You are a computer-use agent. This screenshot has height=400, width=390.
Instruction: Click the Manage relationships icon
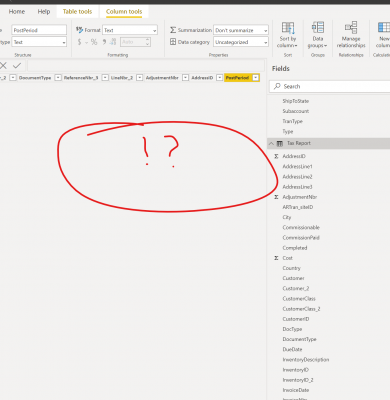coord(351,28)
